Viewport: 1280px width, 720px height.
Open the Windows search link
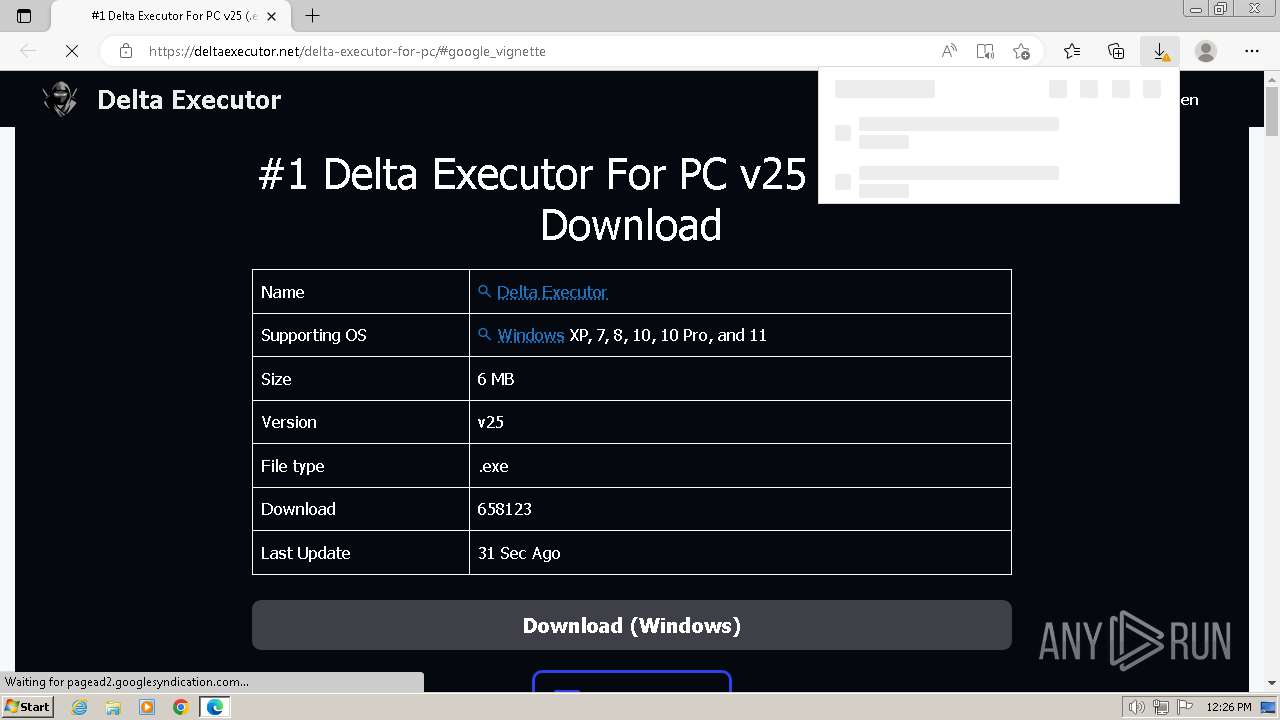(530, 335)
